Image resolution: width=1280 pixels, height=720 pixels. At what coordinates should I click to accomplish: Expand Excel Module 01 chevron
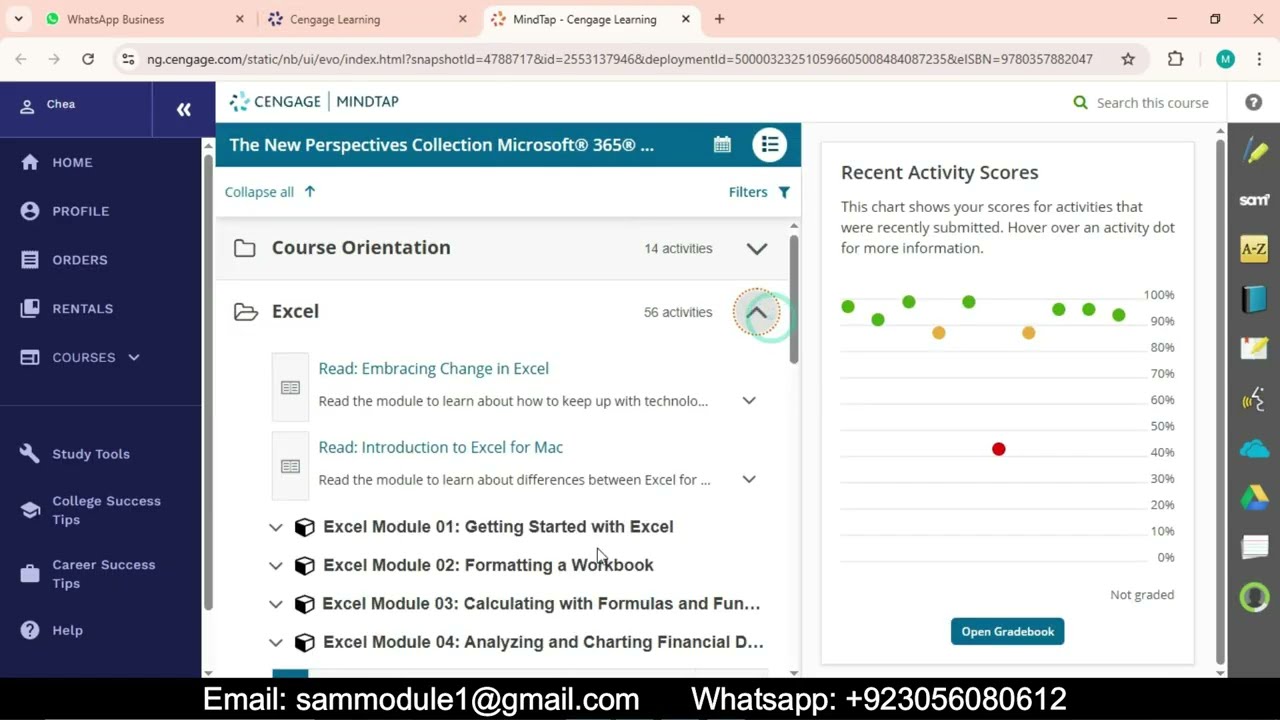[x=276, y=527]
